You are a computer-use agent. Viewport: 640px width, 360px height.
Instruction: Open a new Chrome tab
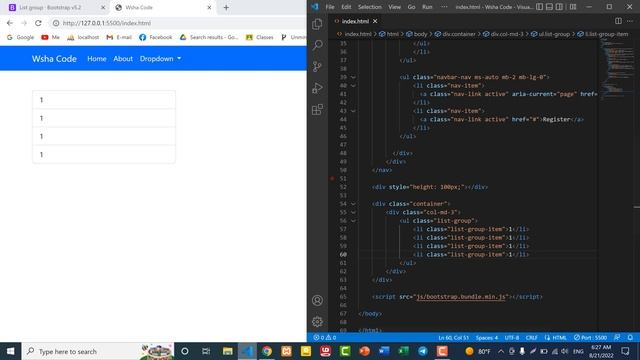point(226,7)
